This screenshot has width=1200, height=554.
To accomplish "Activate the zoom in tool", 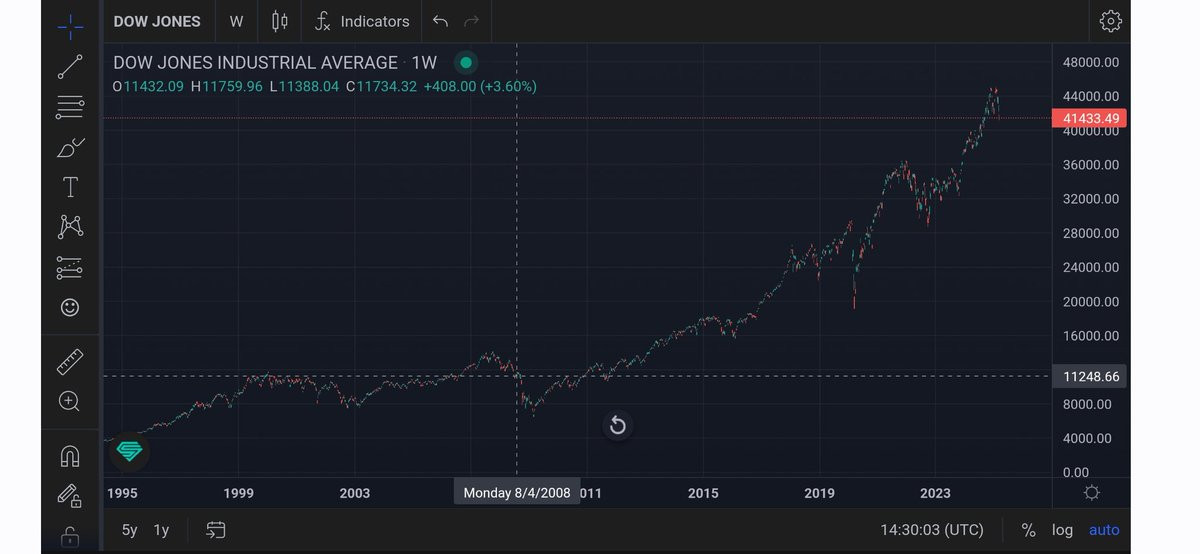I will 70,401.
